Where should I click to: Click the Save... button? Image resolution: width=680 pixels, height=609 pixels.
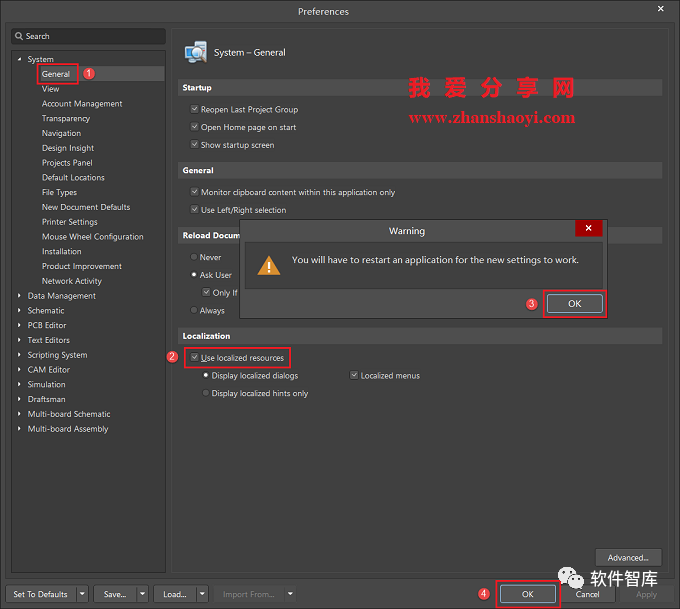115,594
